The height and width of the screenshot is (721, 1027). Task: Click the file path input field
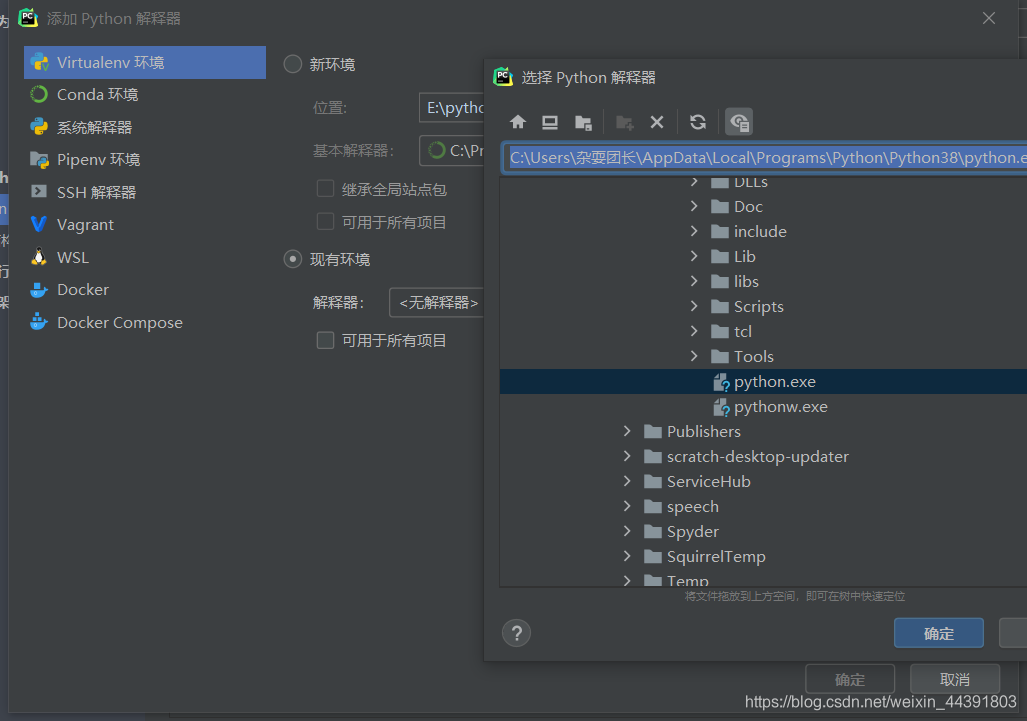(765, 158)
